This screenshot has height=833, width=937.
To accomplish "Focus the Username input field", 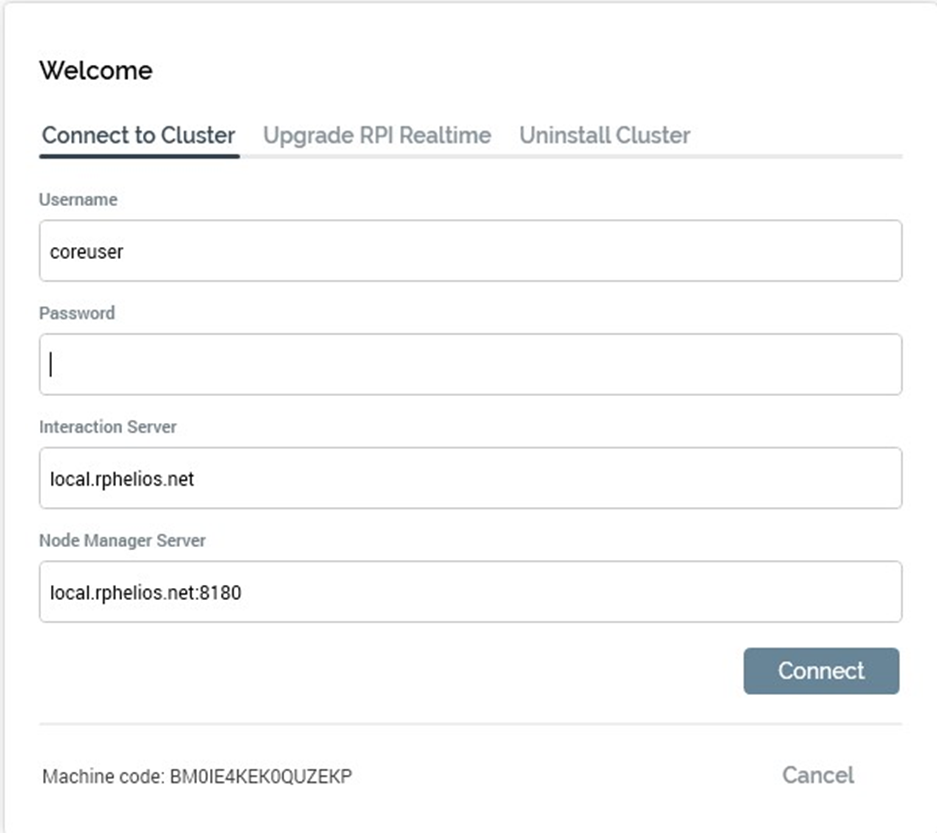I will point(470,251).
